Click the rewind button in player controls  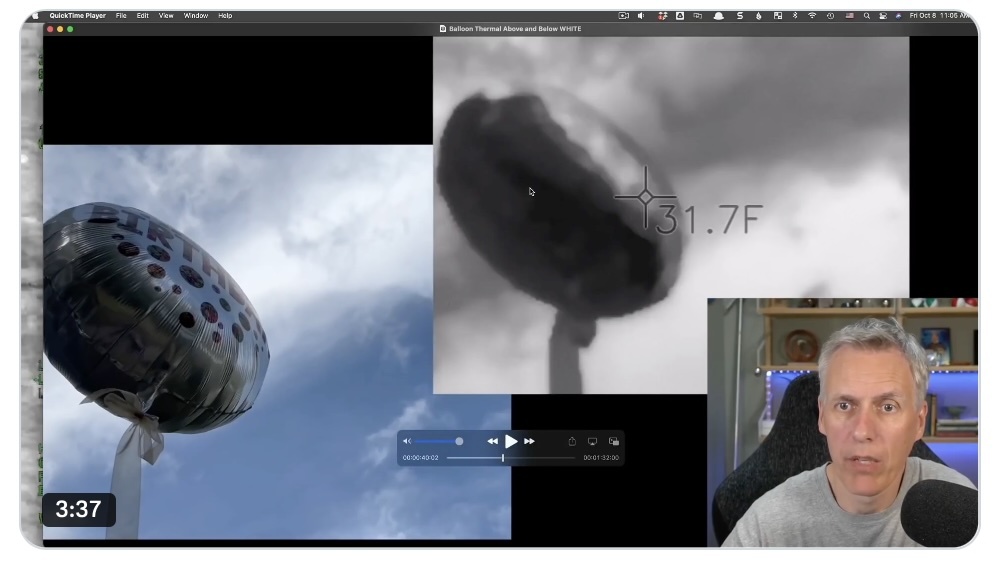tap(492, 441)
